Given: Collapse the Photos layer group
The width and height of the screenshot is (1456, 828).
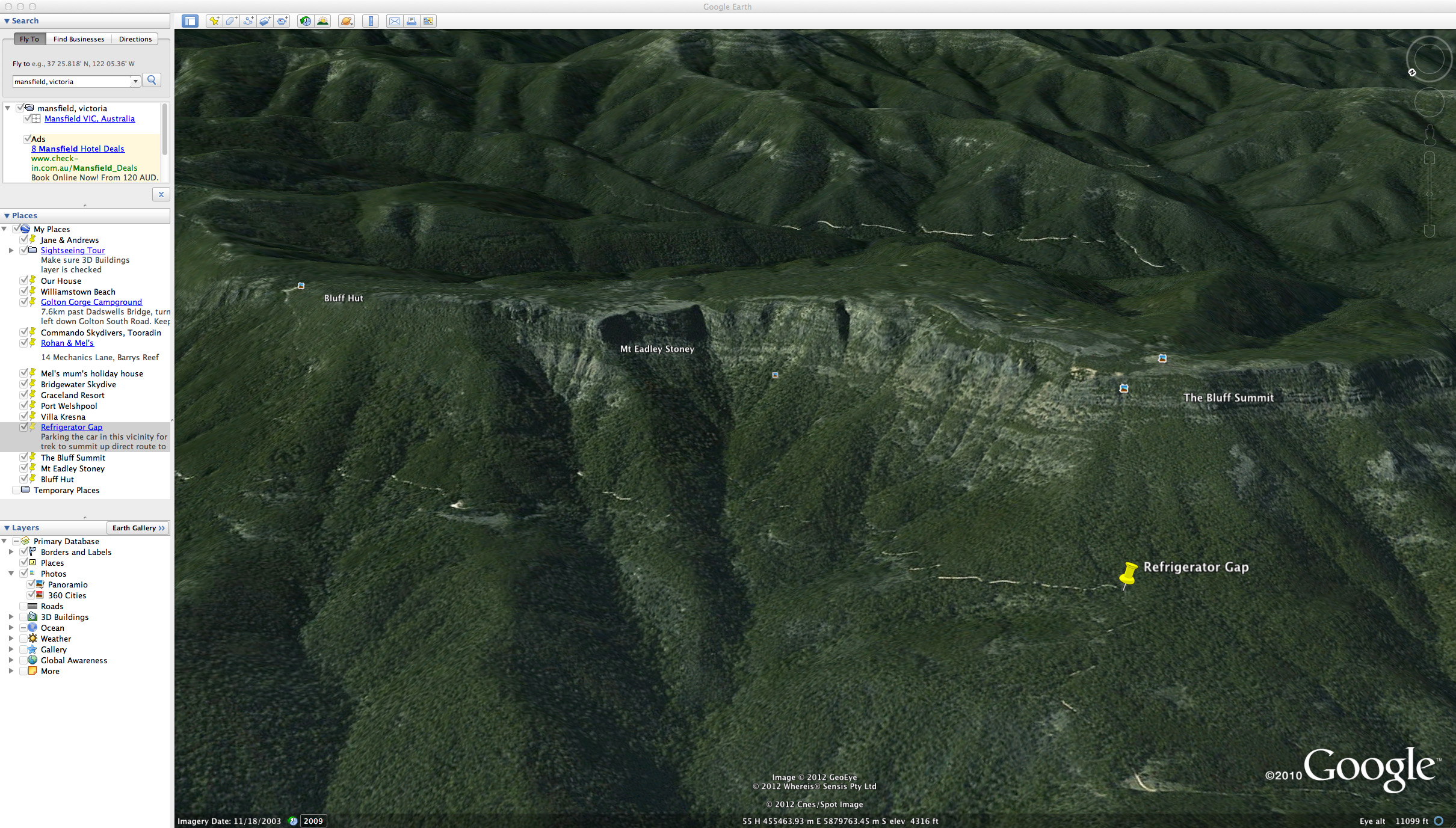Looking at the screenshot, I should pos(11,574).
